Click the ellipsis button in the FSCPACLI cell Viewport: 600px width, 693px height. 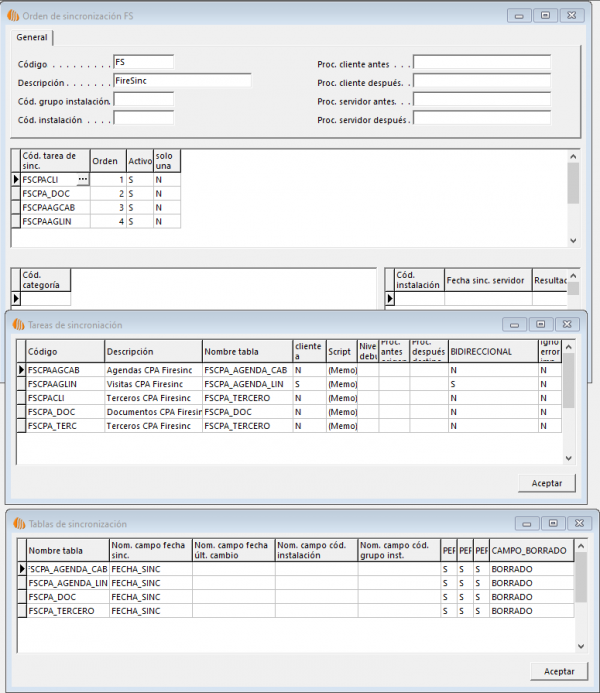[83, 179]
